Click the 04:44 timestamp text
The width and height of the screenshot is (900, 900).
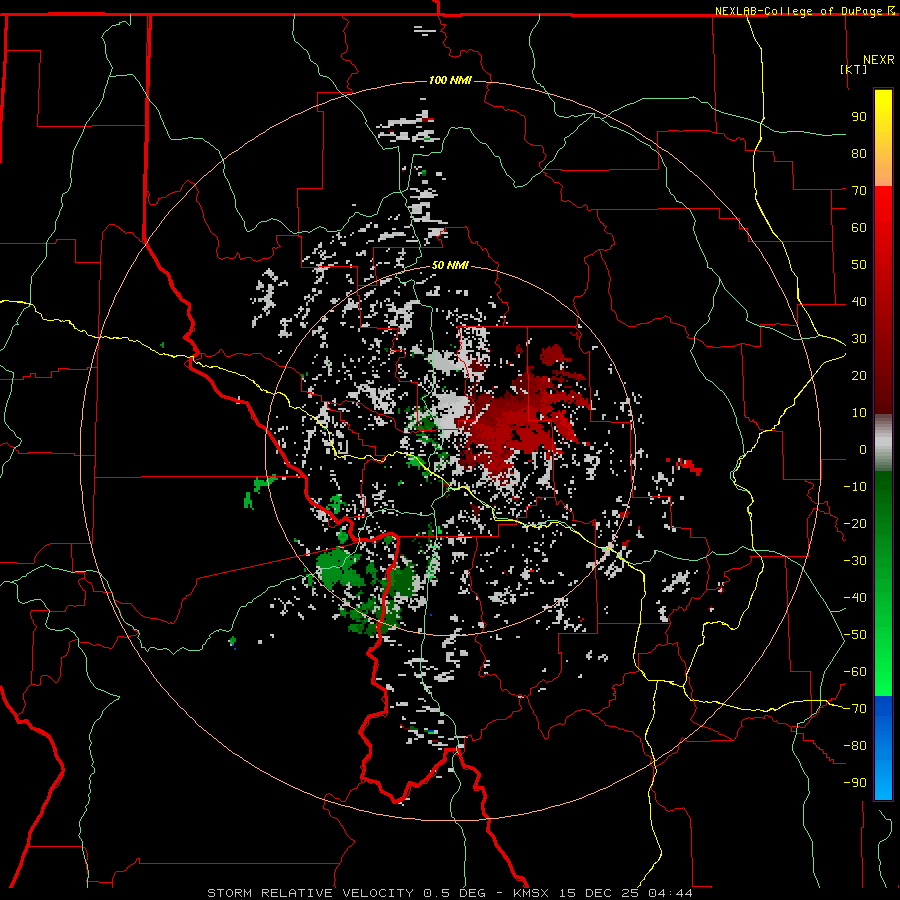tap(670, 893)
